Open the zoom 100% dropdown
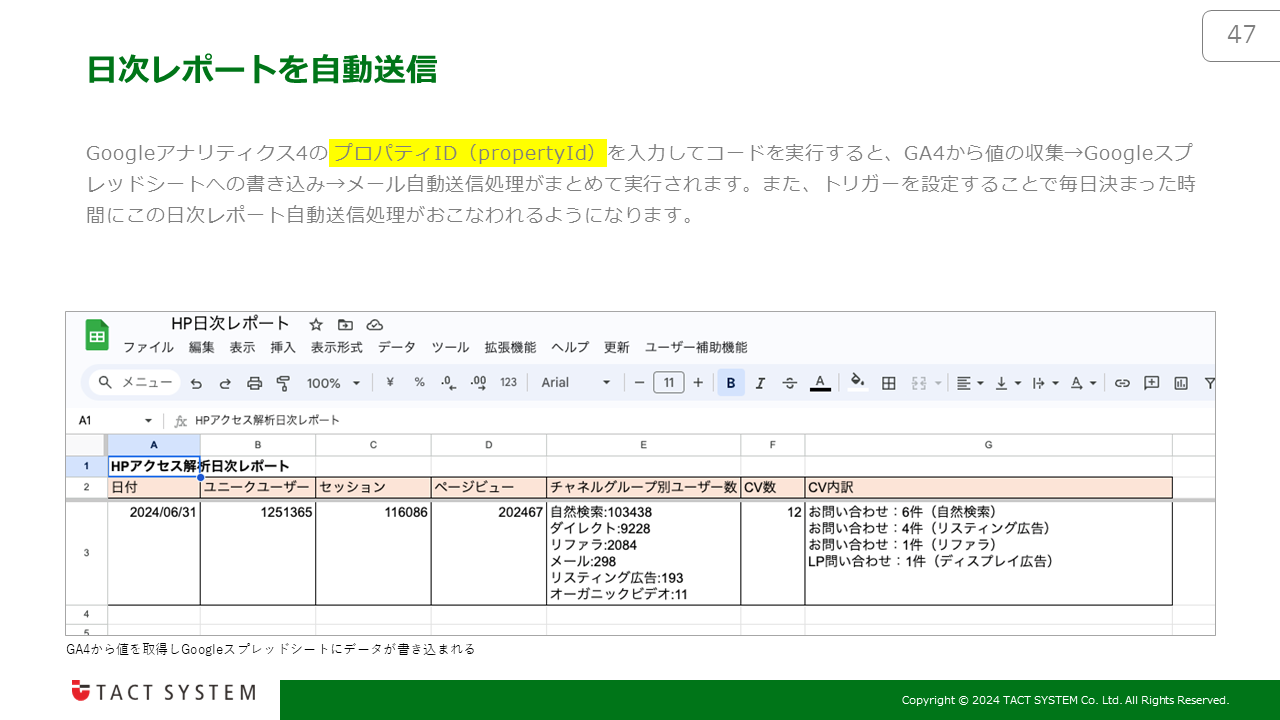This screenshot has height=720, width=1280. pyautogui.click(x=334, y=383)
